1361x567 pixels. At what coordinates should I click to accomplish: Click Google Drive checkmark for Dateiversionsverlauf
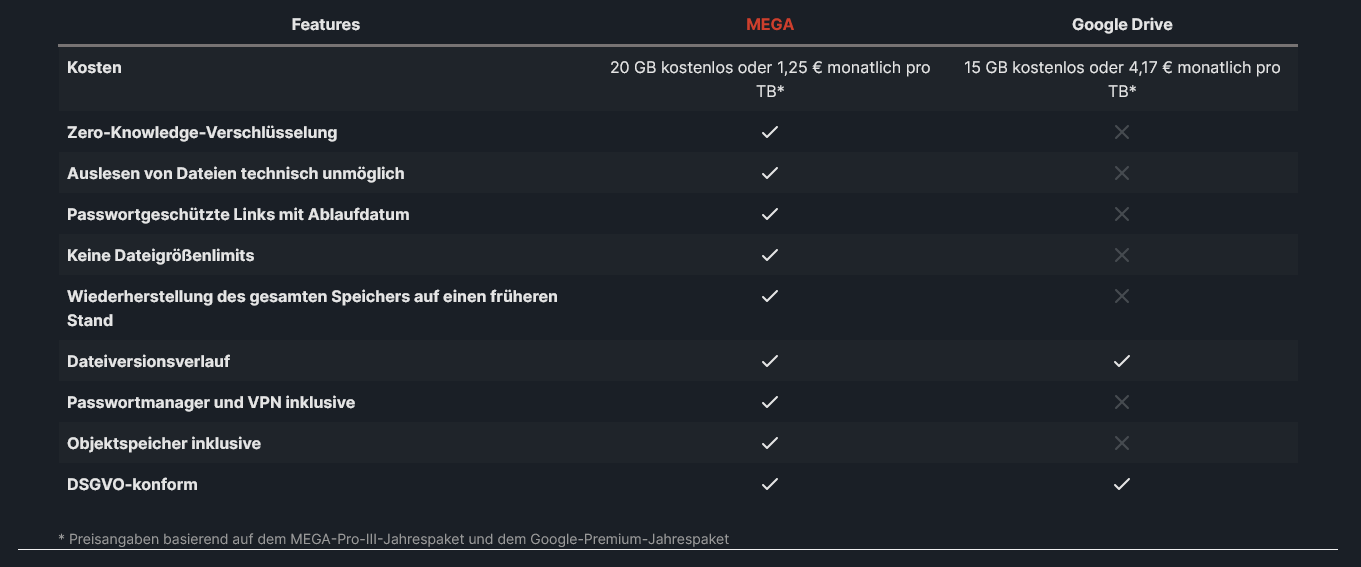point(1122,361)
